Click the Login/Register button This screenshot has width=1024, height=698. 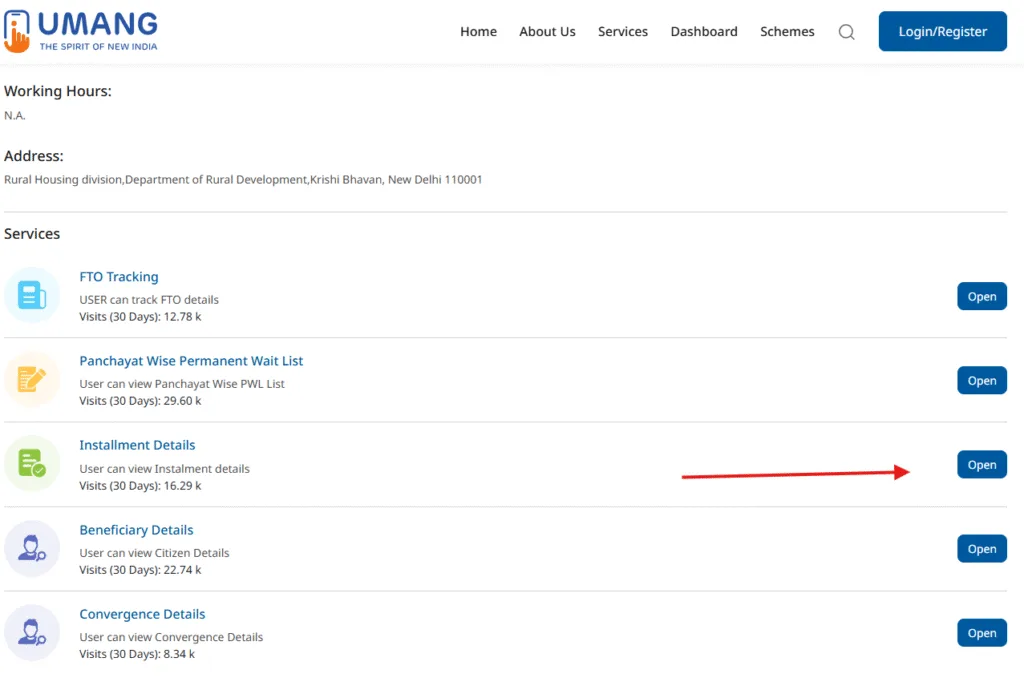pyautogui.click(x=942, y=31)
